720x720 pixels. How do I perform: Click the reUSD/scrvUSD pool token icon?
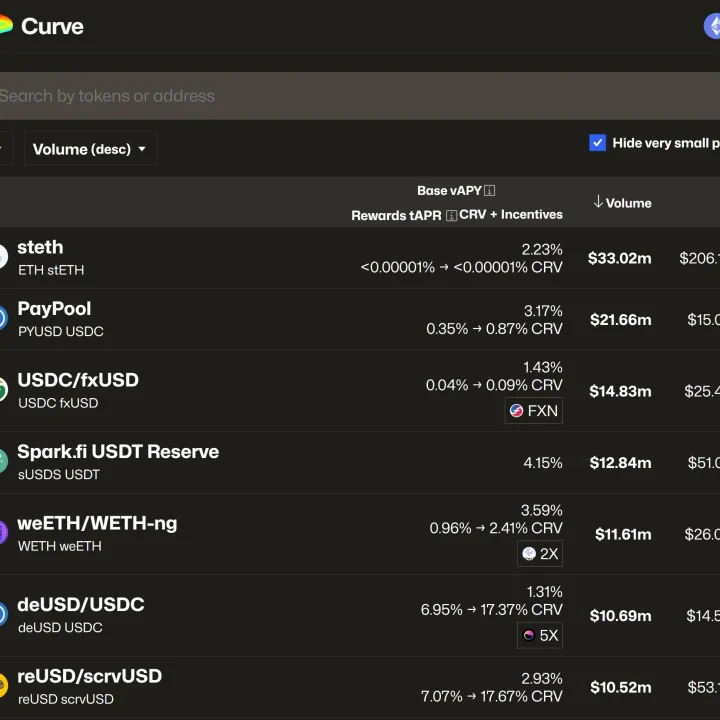click(x=3, y=685)
